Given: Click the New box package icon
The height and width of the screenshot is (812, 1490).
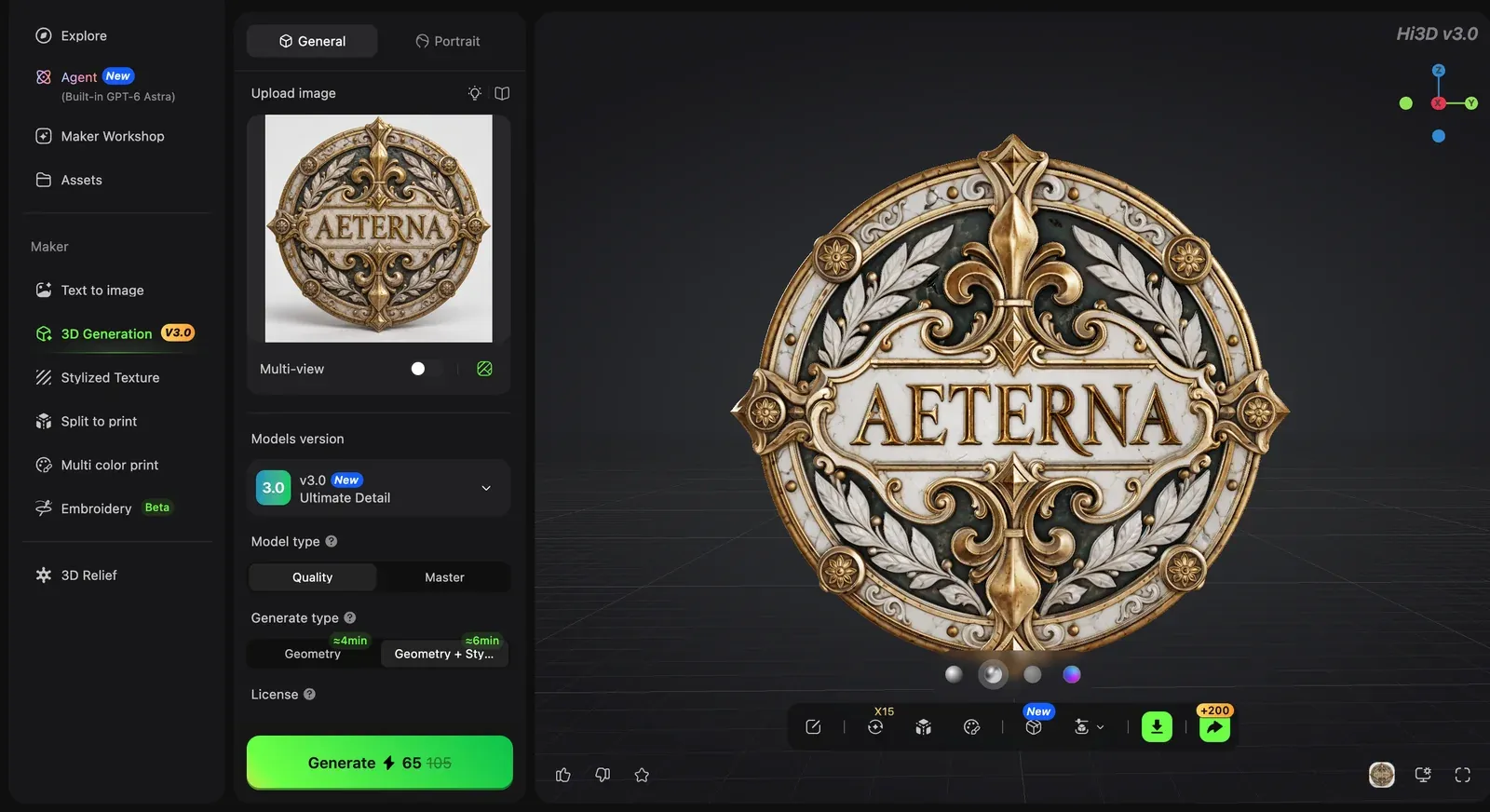Looking at the screenshot, I should 1034,727.
